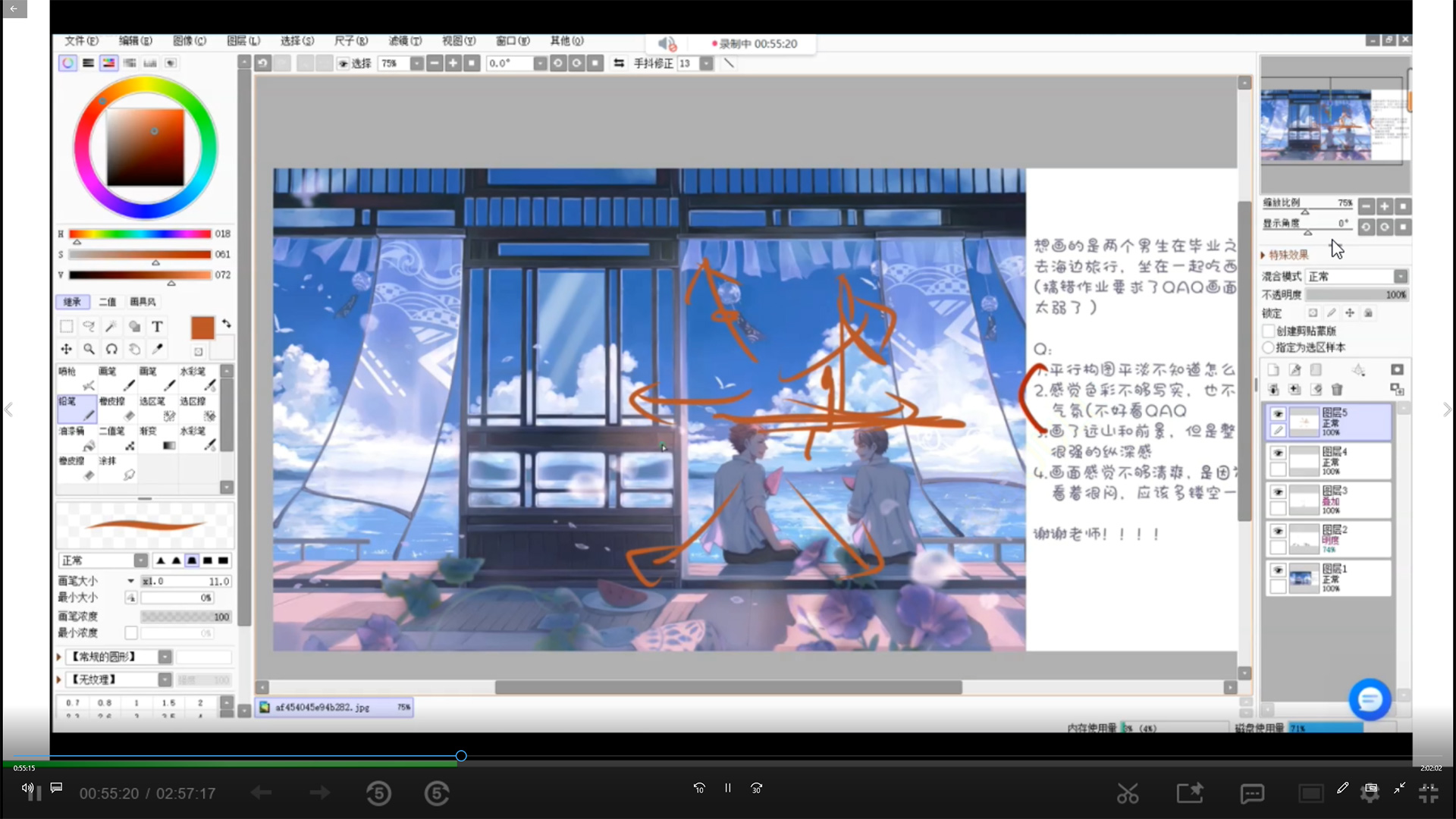Open the 编辑 menu
Screen dimensions: 1456x819
[135, 41]
